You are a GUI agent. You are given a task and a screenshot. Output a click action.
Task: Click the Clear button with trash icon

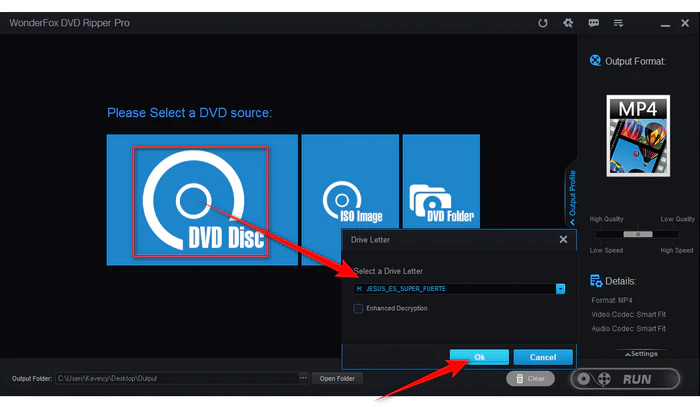[530, 378]
